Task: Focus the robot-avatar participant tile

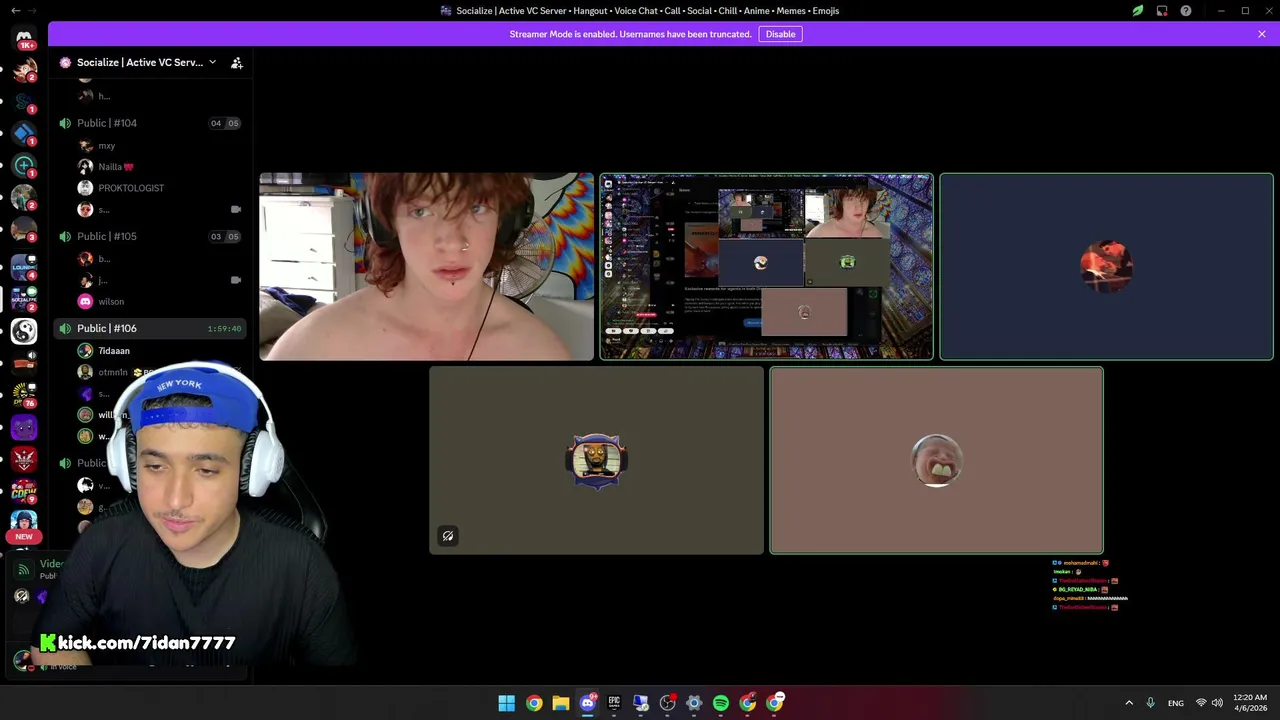Action: [x=597, y=460]
